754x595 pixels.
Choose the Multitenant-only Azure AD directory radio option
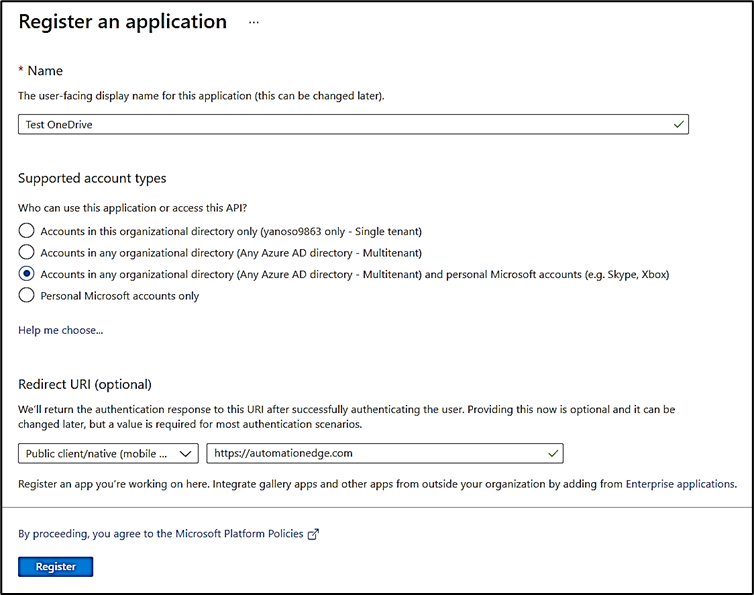coord(26,252)
